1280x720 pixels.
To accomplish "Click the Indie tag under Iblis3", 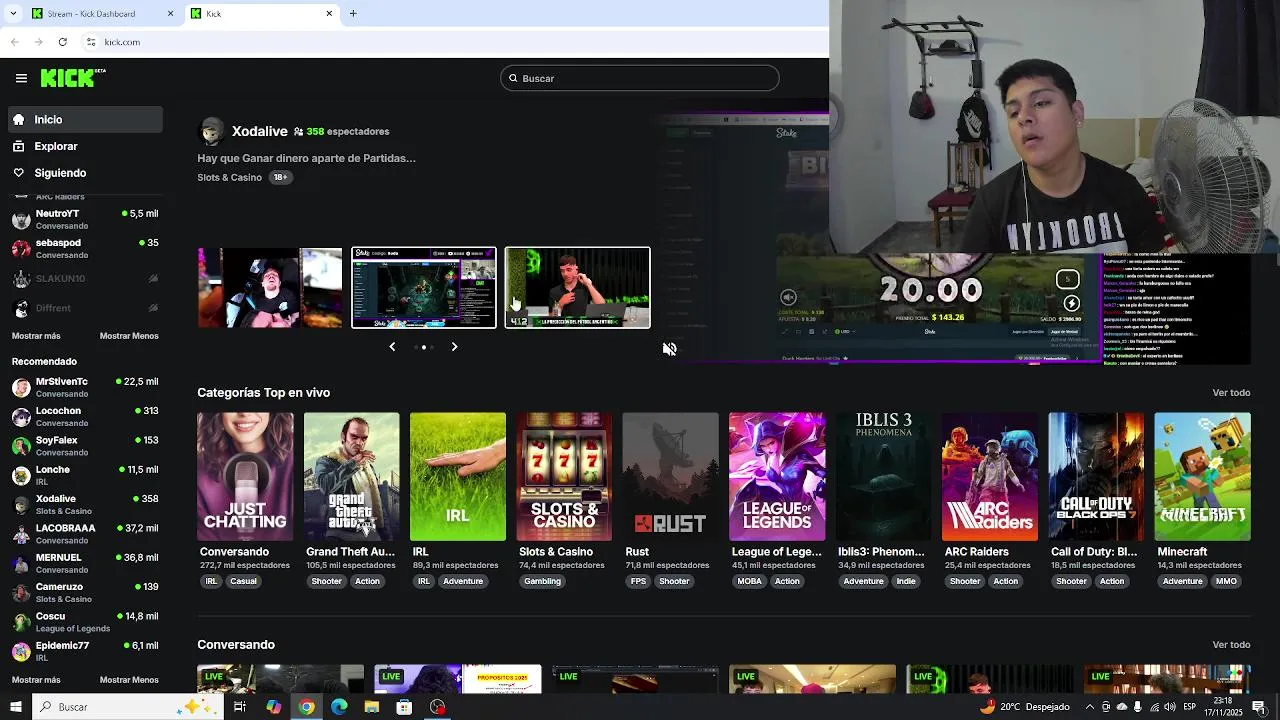I will tap(906, 581).
